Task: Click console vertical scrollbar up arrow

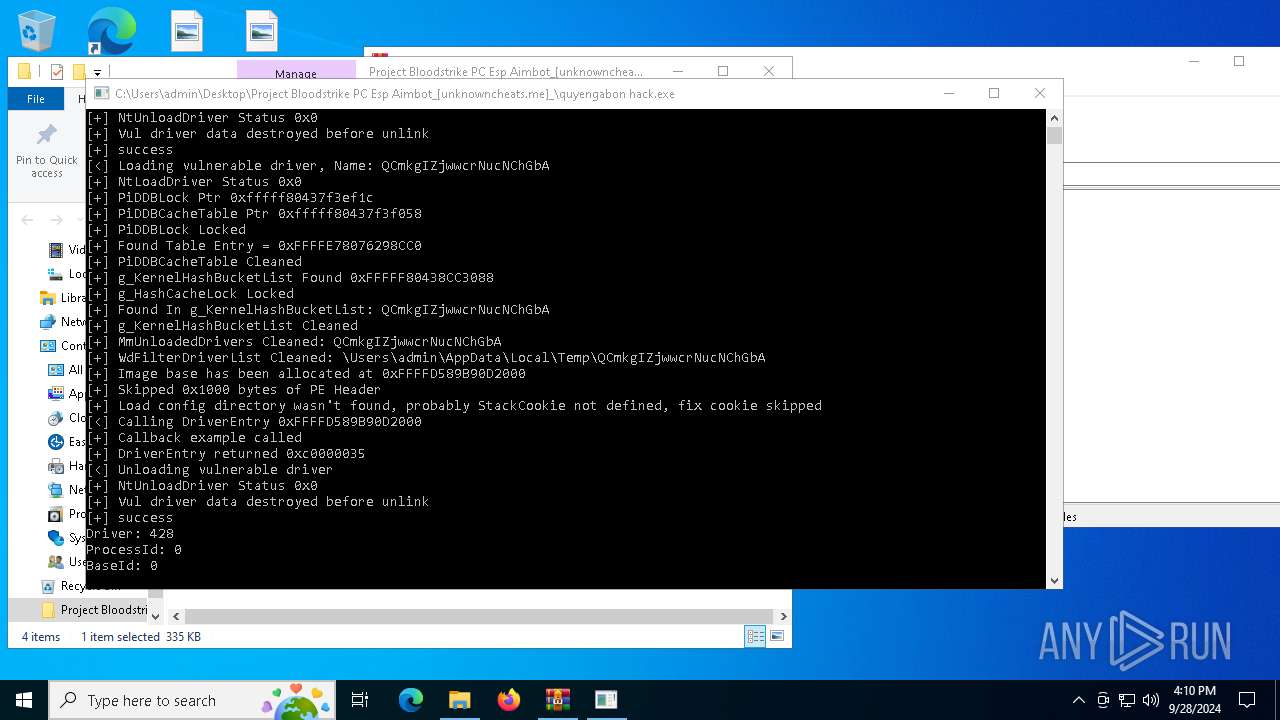Action: point(1054,117)
